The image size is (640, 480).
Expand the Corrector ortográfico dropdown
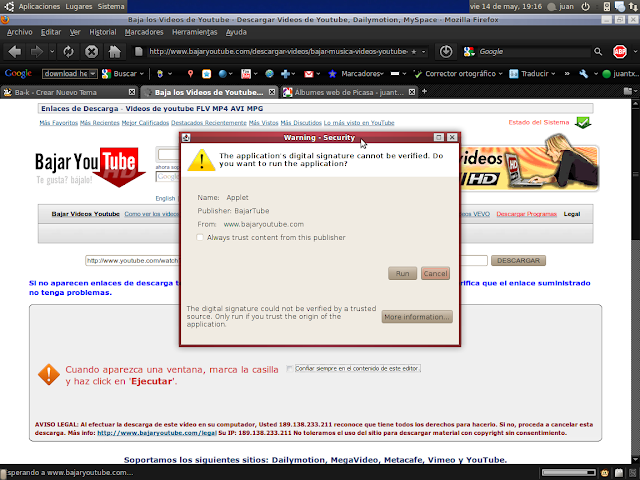point(500,74)
